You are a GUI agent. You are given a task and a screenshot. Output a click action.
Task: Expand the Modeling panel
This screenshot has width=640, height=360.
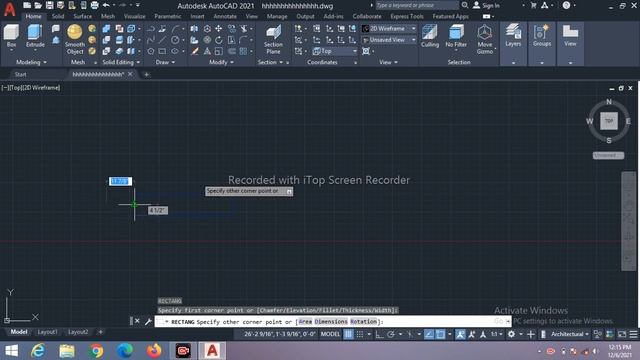coord(31,62)
